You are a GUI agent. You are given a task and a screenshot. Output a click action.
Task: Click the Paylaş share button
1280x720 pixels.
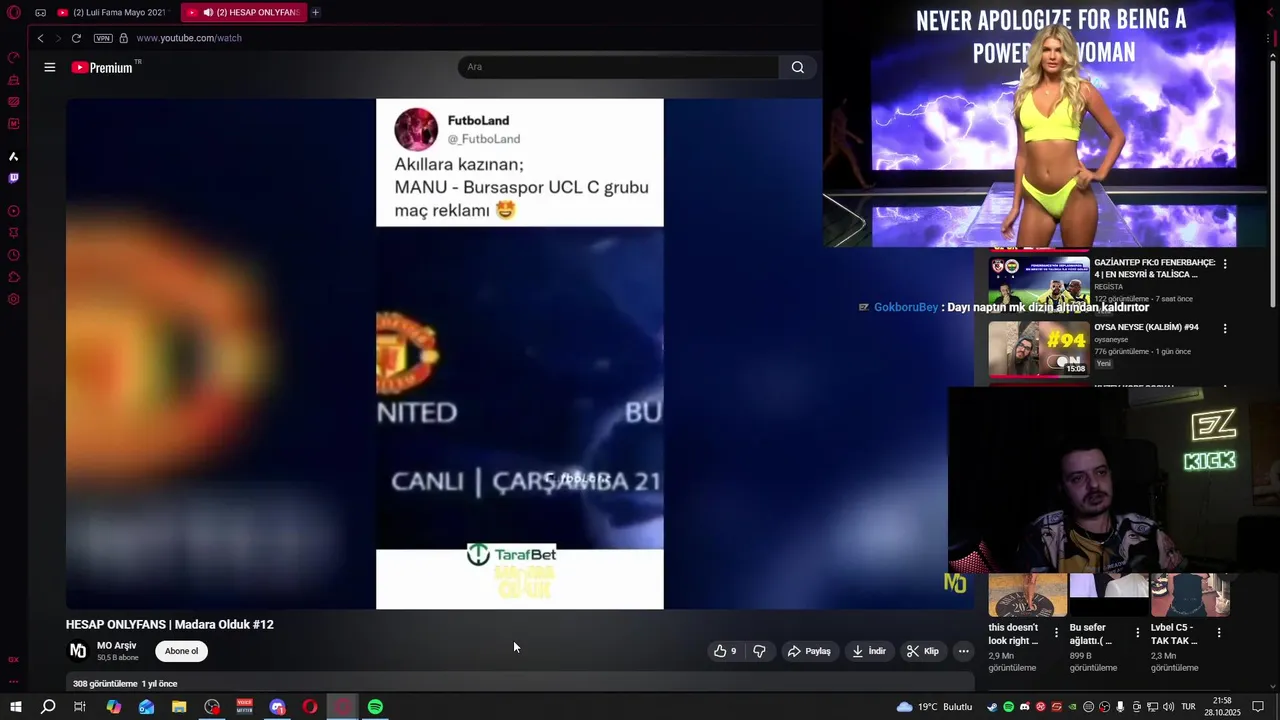809,651
